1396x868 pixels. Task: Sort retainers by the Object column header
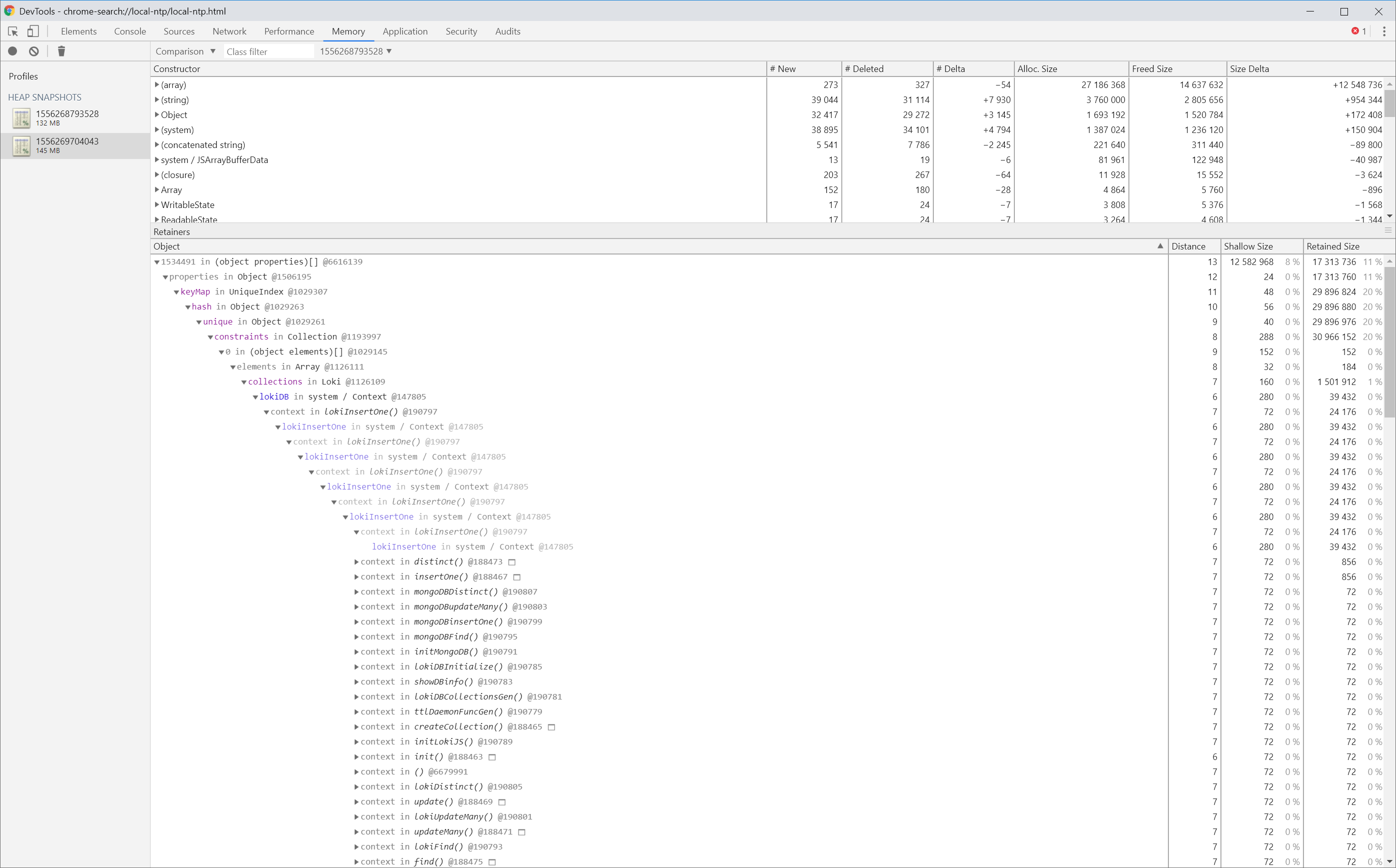[x=167, y=246]
